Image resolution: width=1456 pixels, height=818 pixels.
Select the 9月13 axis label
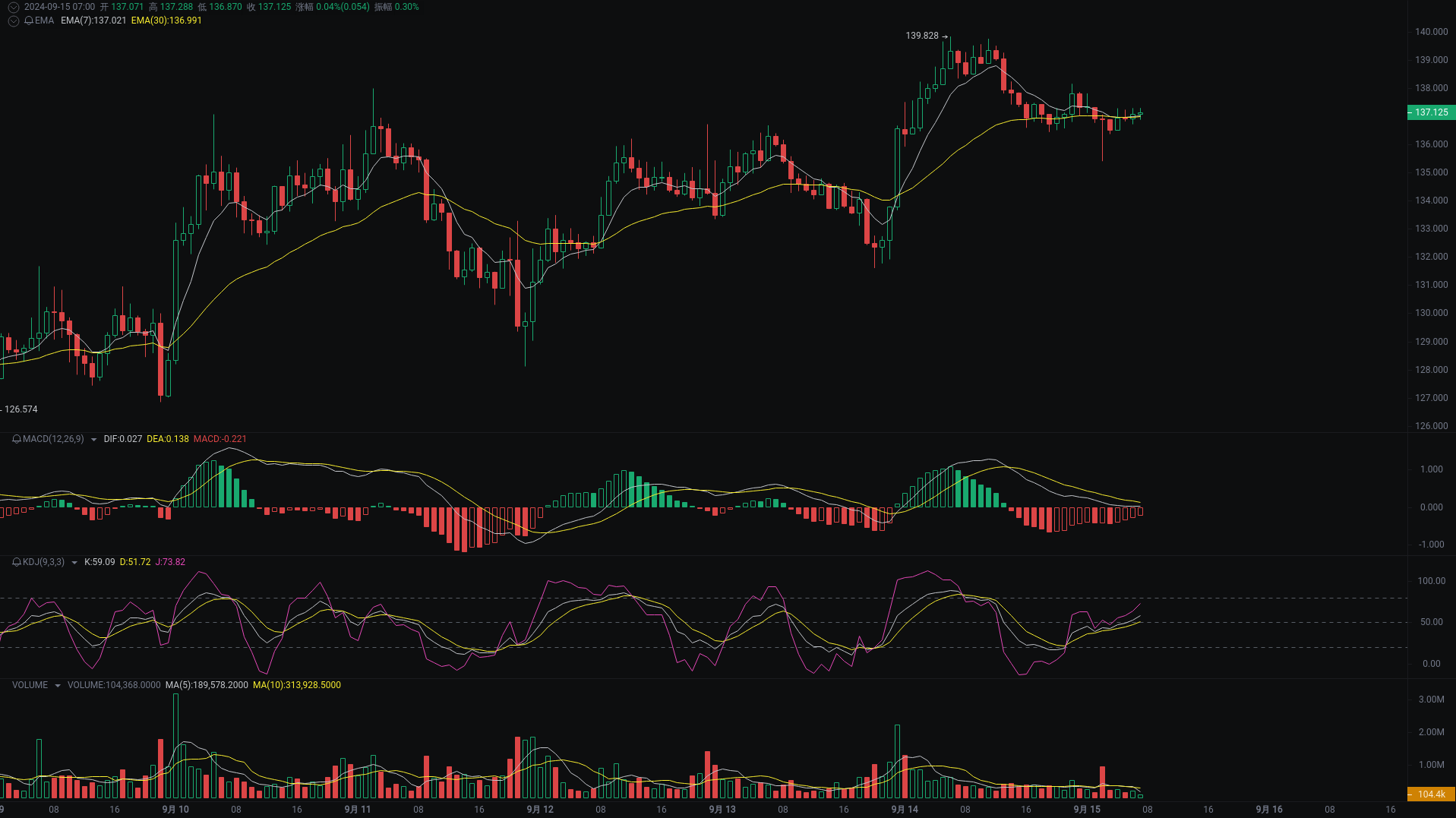(722, 809)
